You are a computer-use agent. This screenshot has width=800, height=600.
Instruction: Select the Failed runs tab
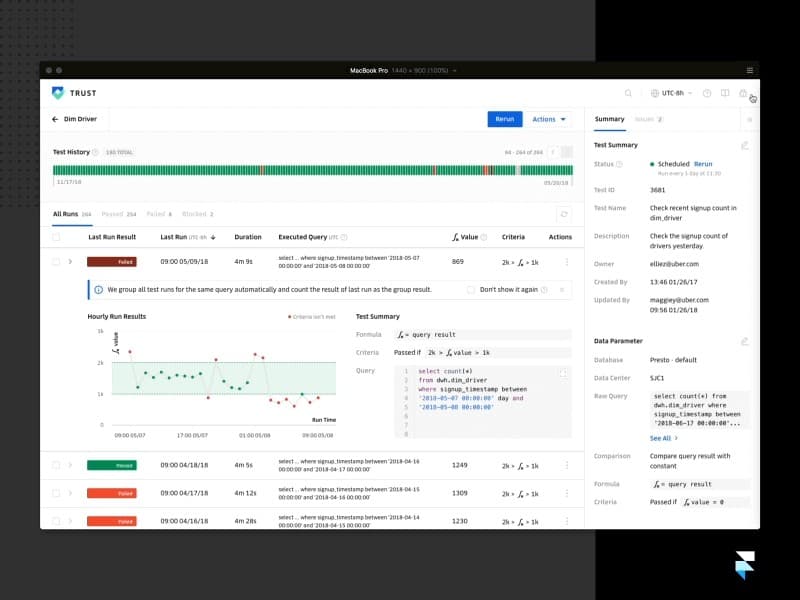tap(159, 214)
